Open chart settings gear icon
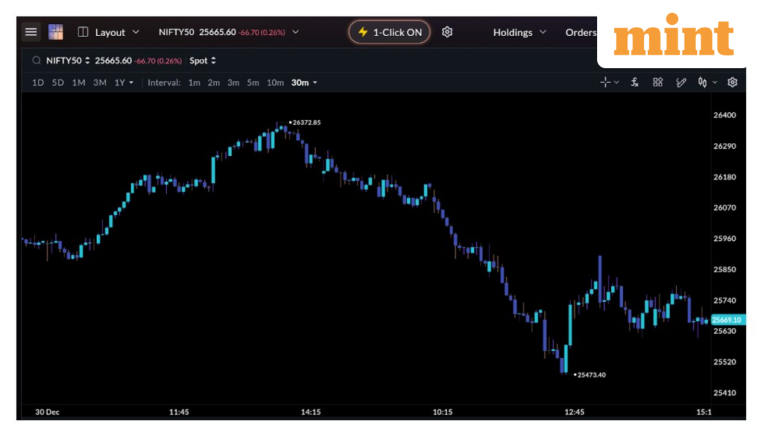Screen dimensions: 768x432 click(x=733, y=82)
